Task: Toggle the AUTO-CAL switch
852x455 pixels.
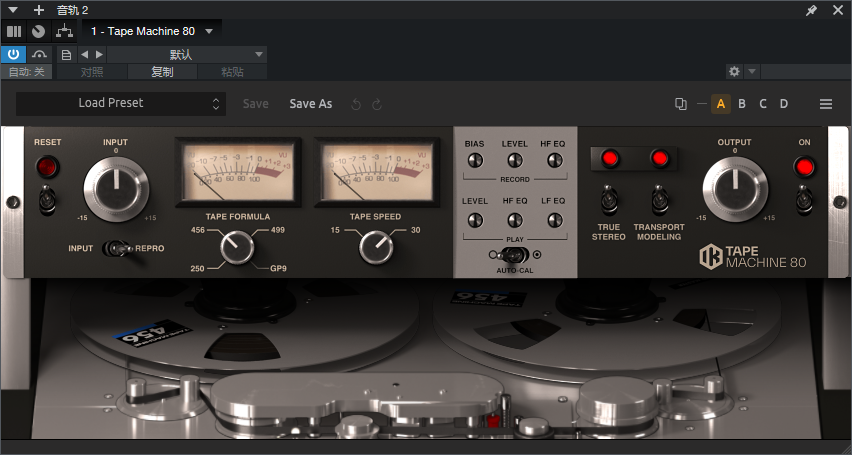Action: coord(513,254)
